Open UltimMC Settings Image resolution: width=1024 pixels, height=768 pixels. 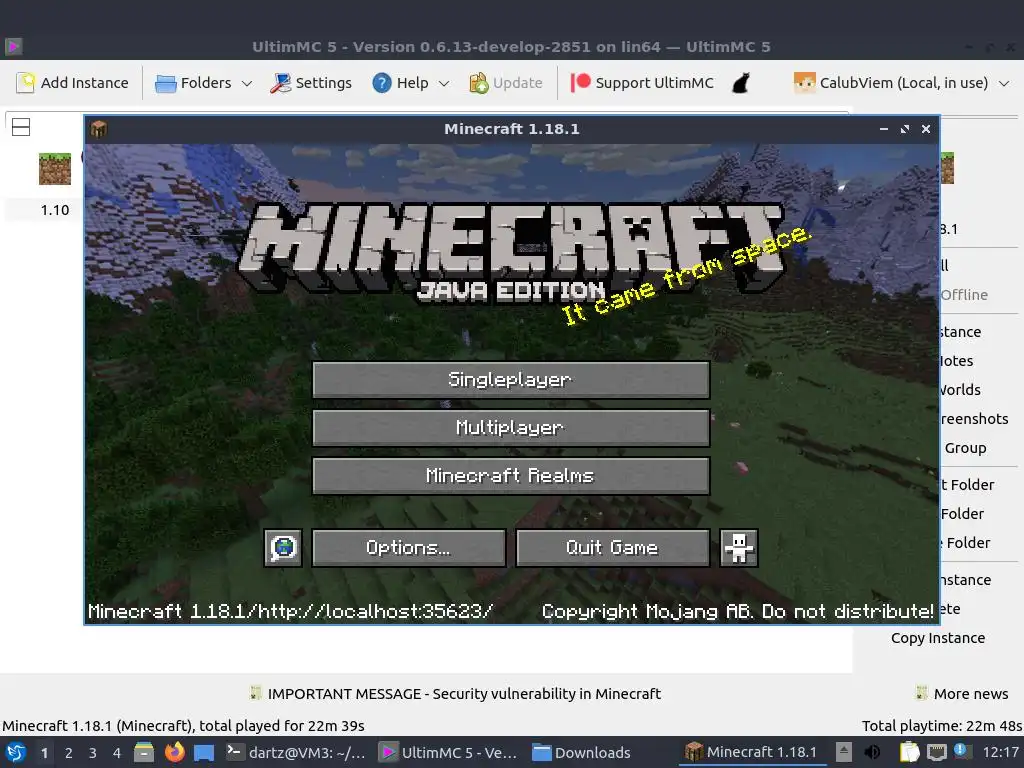click(x=311, y=83)
